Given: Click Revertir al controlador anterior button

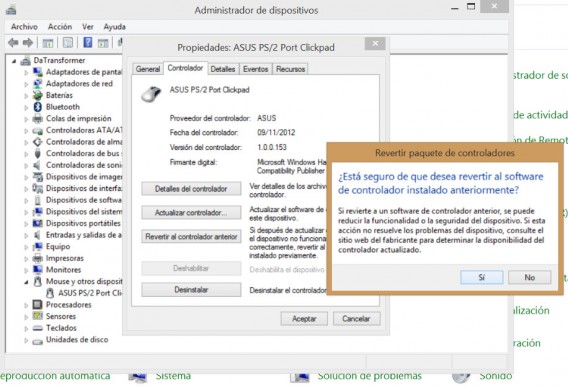Looking at the screenshot, I should (191, 237).
